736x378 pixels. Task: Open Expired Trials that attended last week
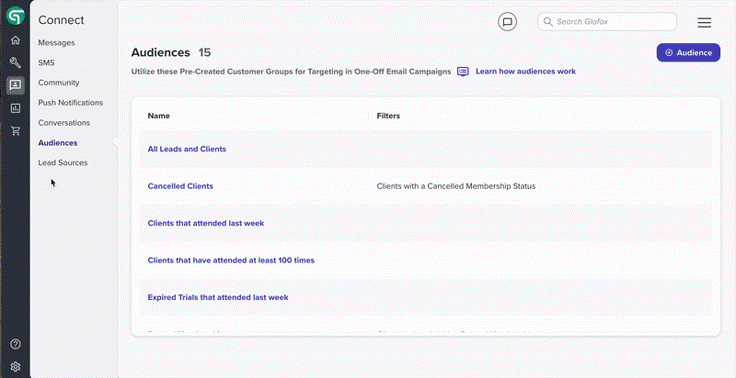218,297
